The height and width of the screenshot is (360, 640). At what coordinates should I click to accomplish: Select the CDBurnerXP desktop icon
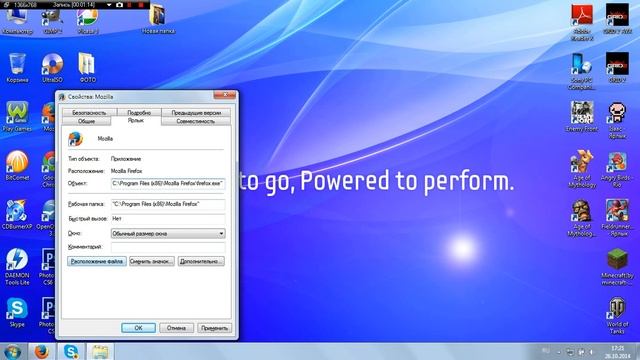(17, 215)
